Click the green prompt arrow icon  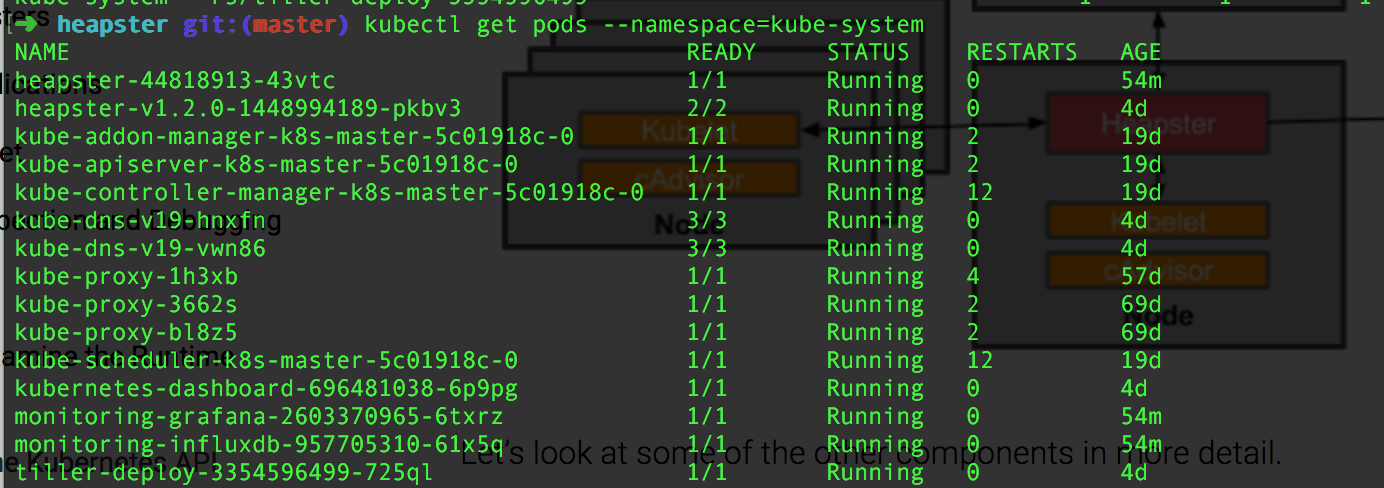tap(31, 24)
